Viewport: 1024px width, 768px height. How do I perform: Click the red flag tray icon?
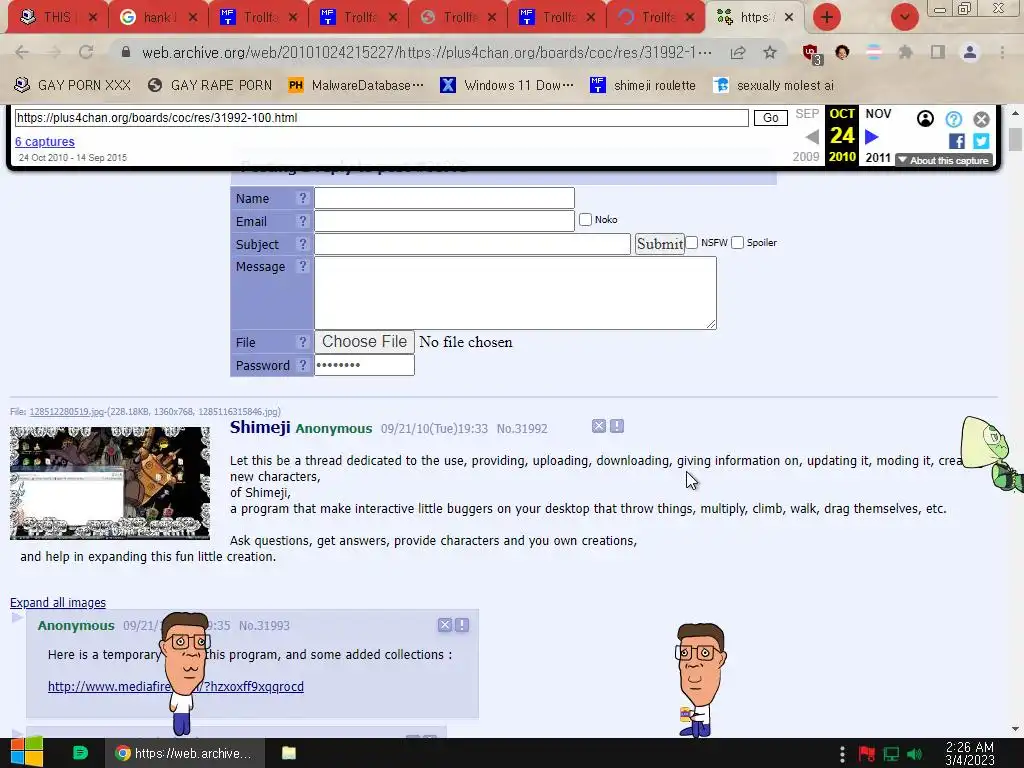pos(867,754)
